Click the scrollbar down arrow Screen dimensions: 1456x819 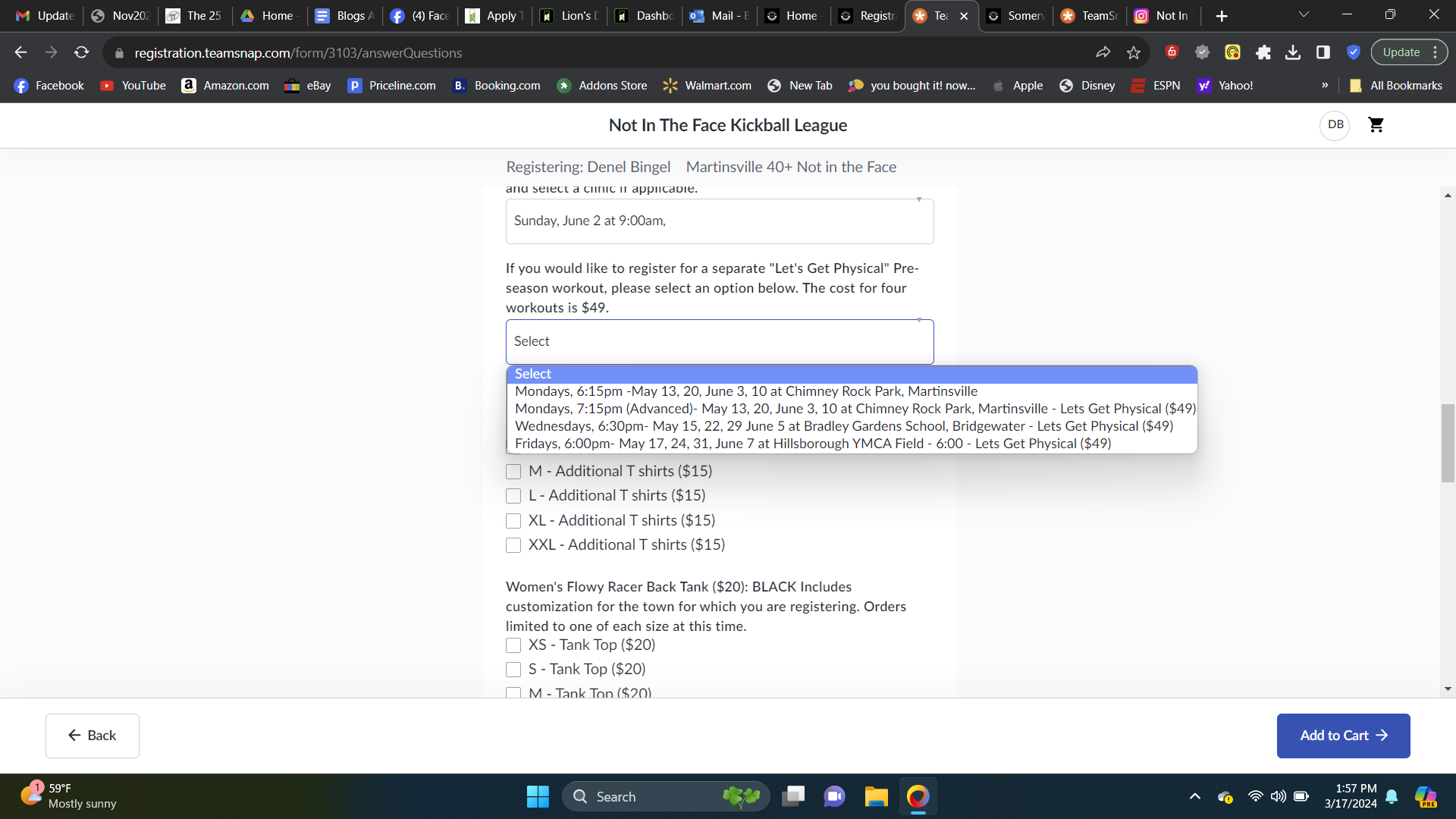click(x=1448, y=689)
